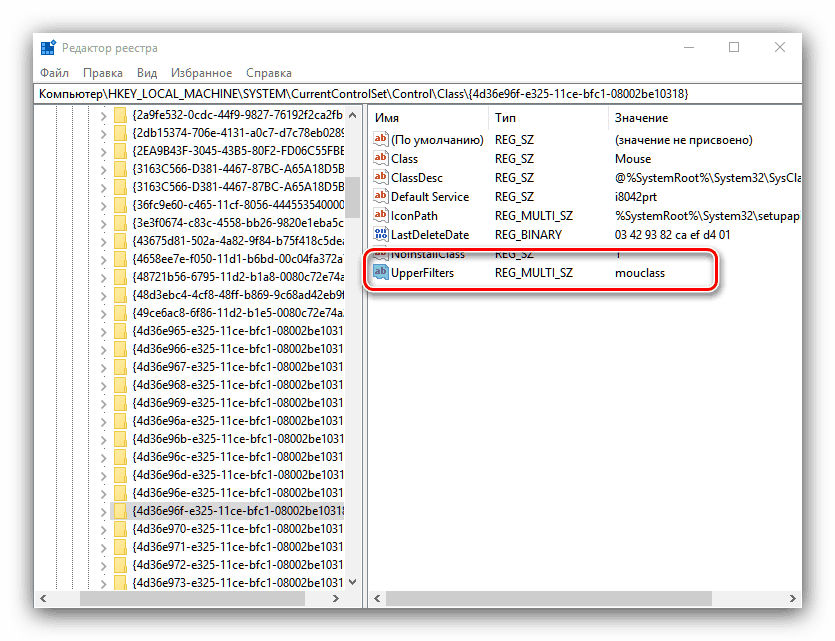Click the registry path address bar
The width and height of the screenshot is (835, 641).
418,94
